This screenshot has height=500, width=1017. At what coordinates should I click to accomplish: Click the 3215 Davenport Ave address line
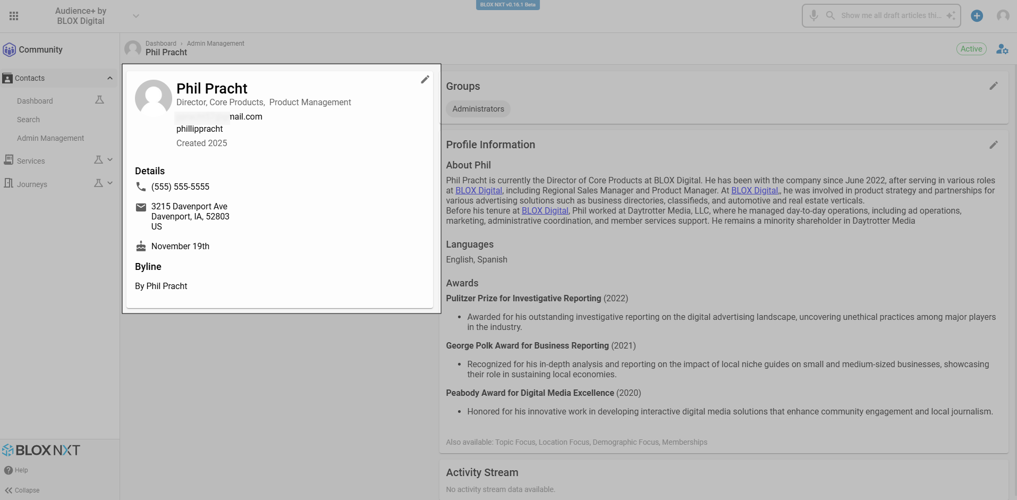click(x=189, y=207)
